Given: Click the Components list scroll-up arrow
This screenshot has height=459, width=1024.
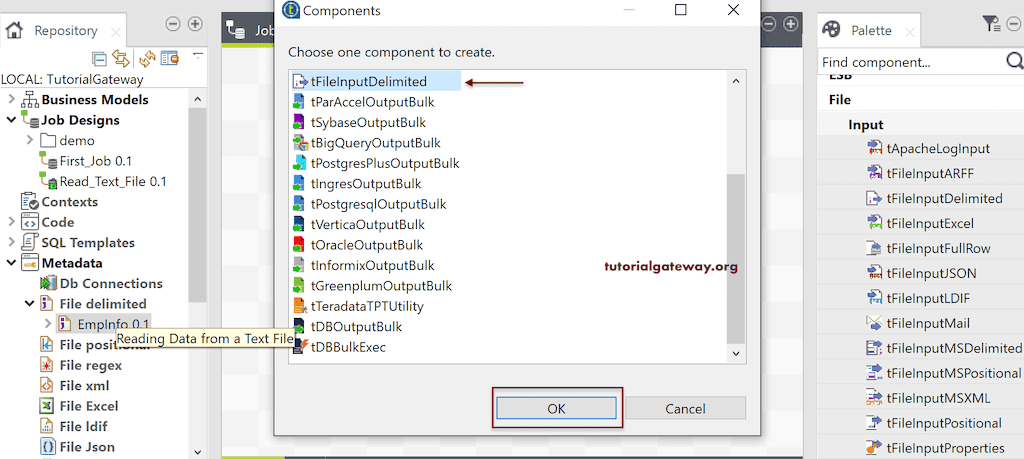Looking at the screenshot, I should (x=735, y=82).
